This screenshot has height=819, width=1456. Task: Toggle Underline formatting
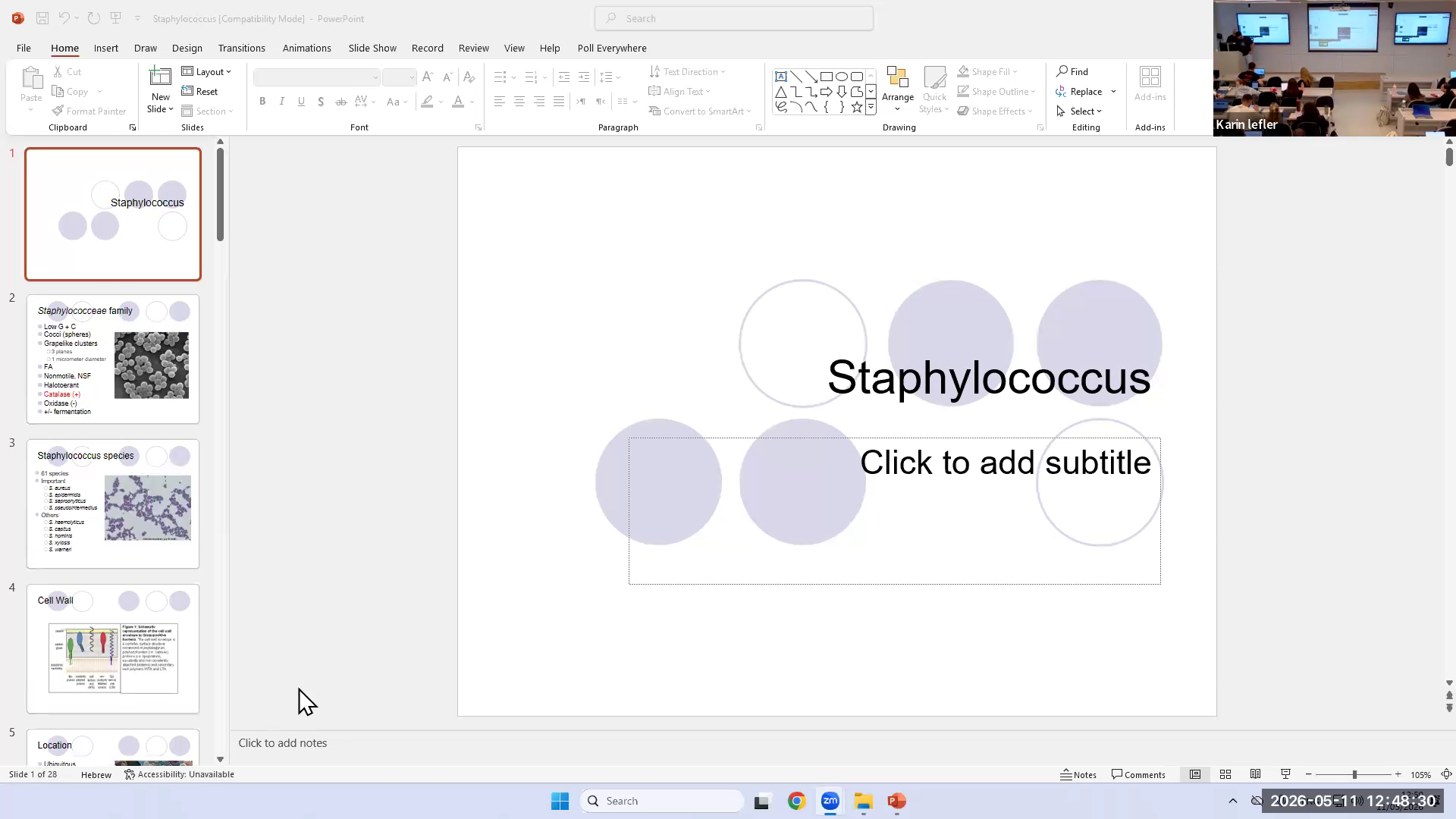tap(301, 102)
